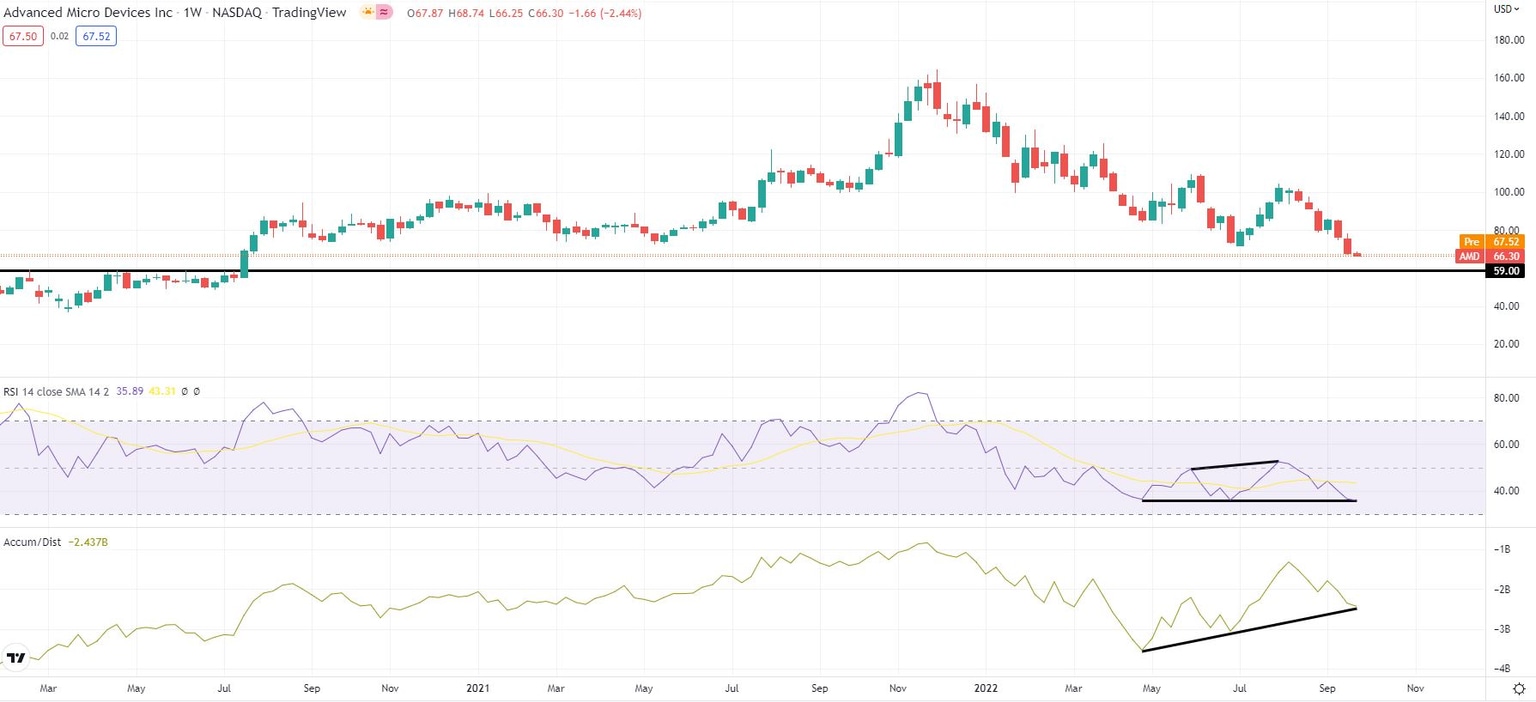Click the 67.52 ask price button
The width and height of the screenshot is (1536, 702).
[x=95, y=35]
